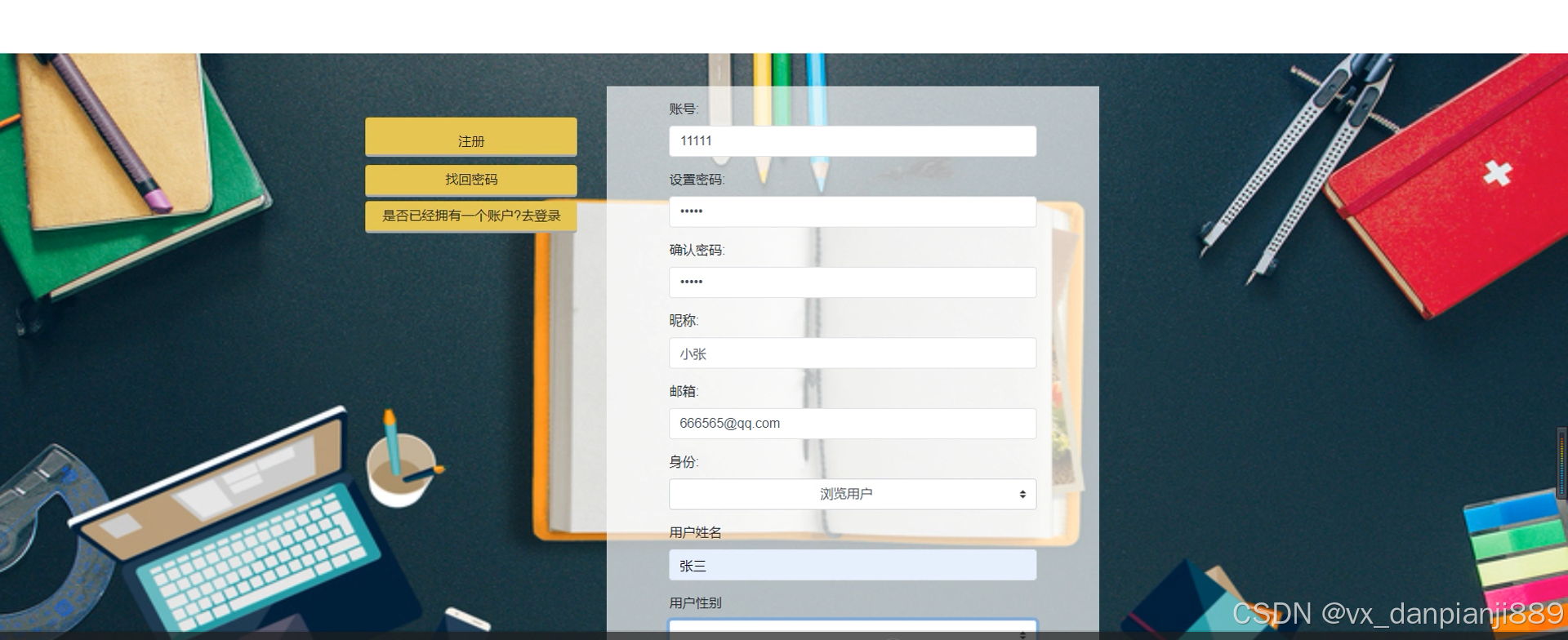This screenshot has height=640, width=1568.
Task: Expand the 用户性别 dropdown
Action: click(853, 630)
